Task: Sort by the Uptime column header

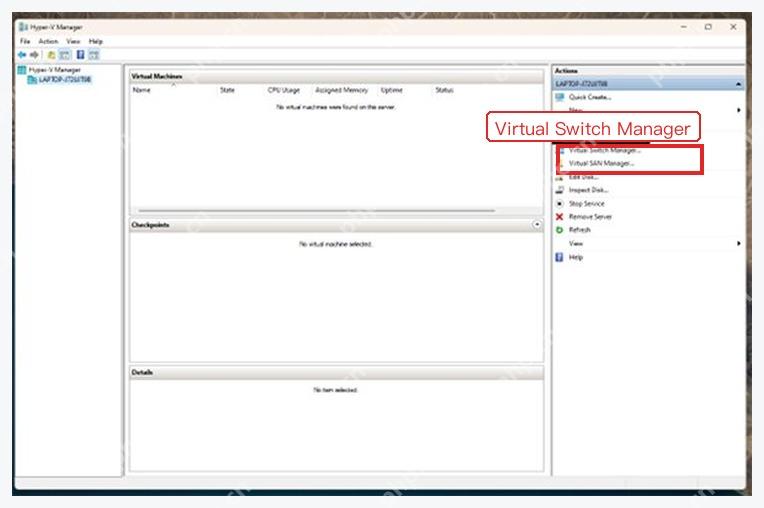Action: pyautogui.click(x=392, y=90)
